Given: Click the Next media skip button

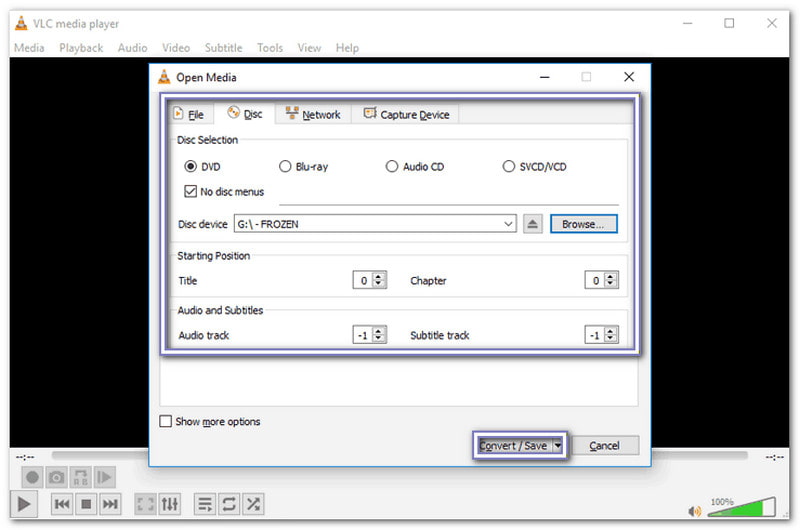Looking at the screenshot, I should (110, 504).
